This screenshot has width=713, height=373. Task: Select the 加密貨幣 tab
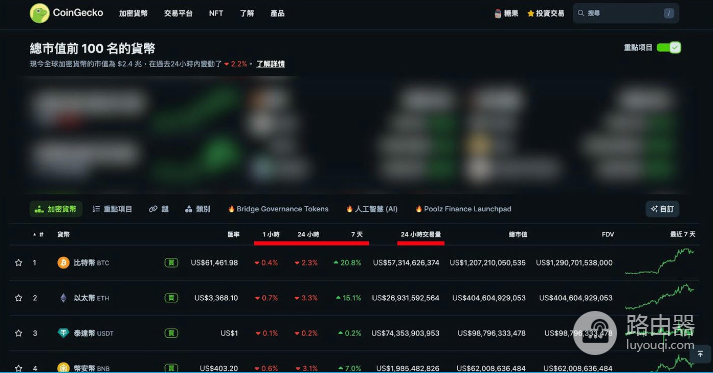(x=56, y=209)
